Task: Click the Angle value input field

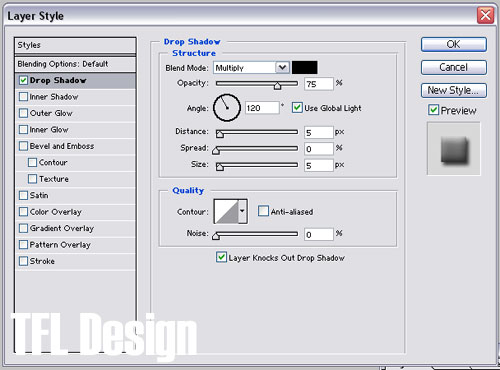Action: [x=262, y=108]
